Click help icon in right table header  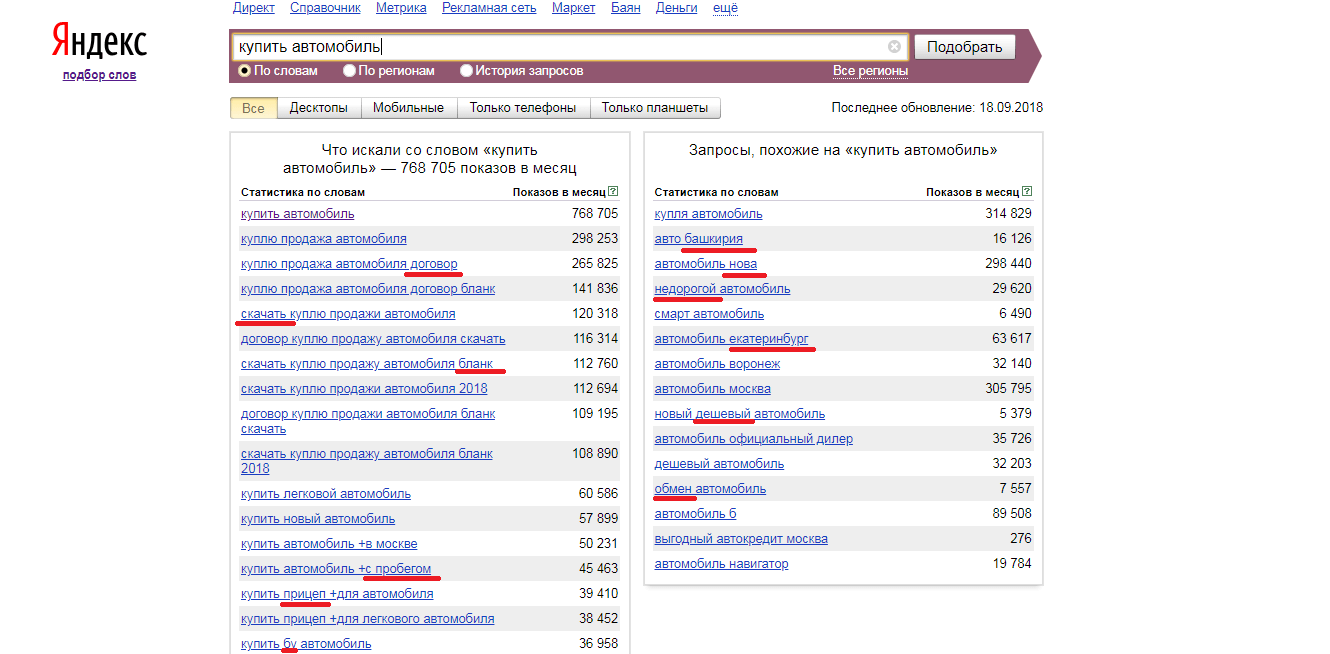[1027, 192]
